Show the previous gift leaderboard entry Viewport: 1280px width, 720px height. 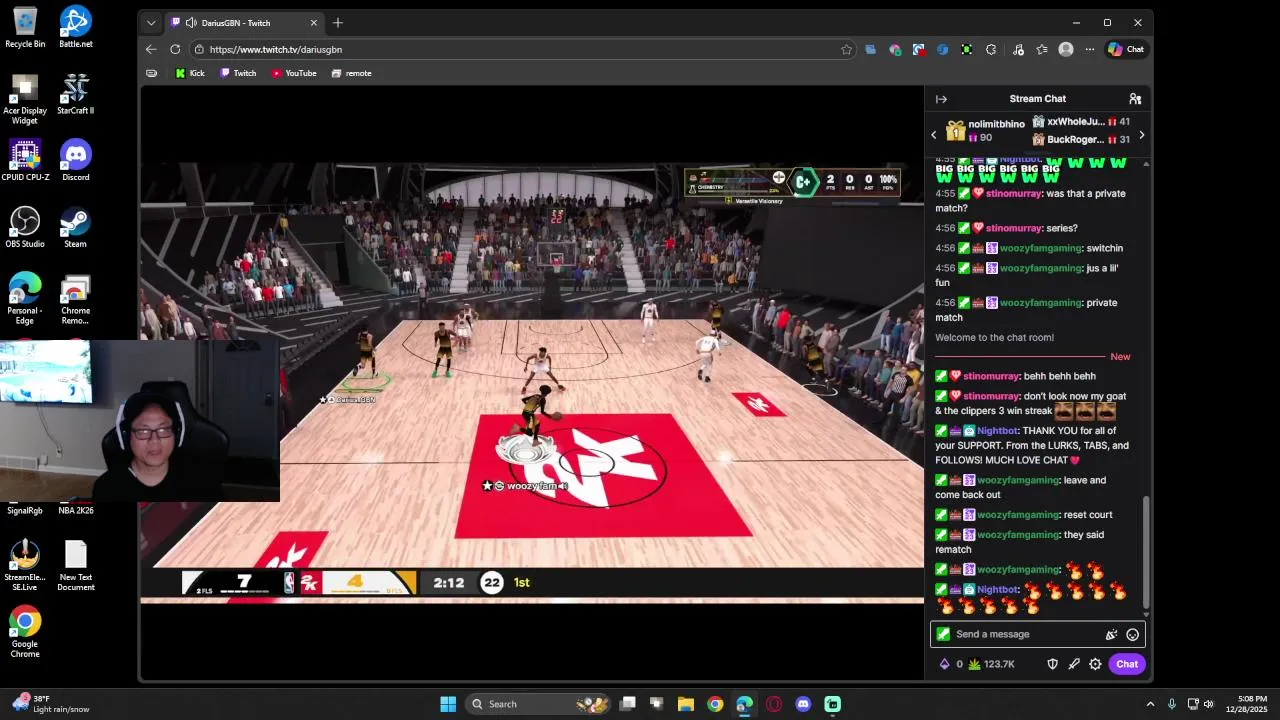[934, 134]
